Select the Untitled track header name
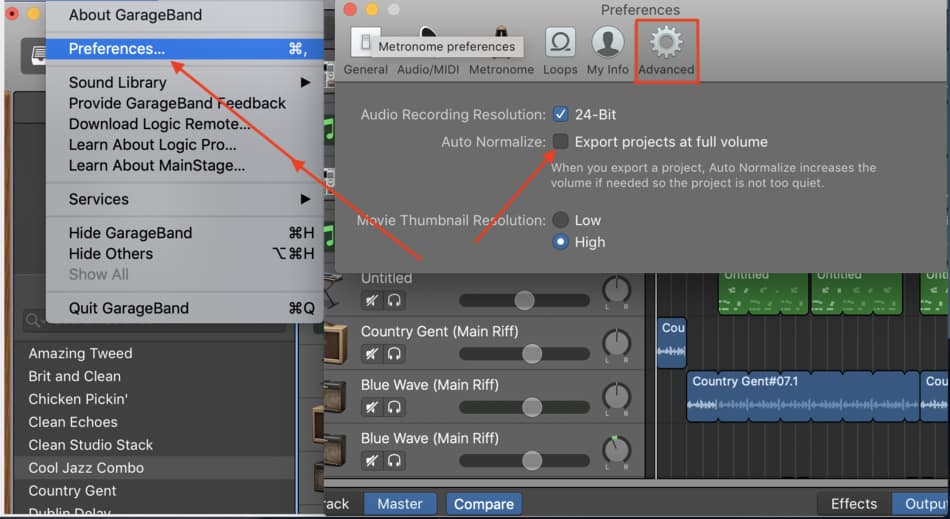Viewport: 950px width, 519px height. pos(387,278)
